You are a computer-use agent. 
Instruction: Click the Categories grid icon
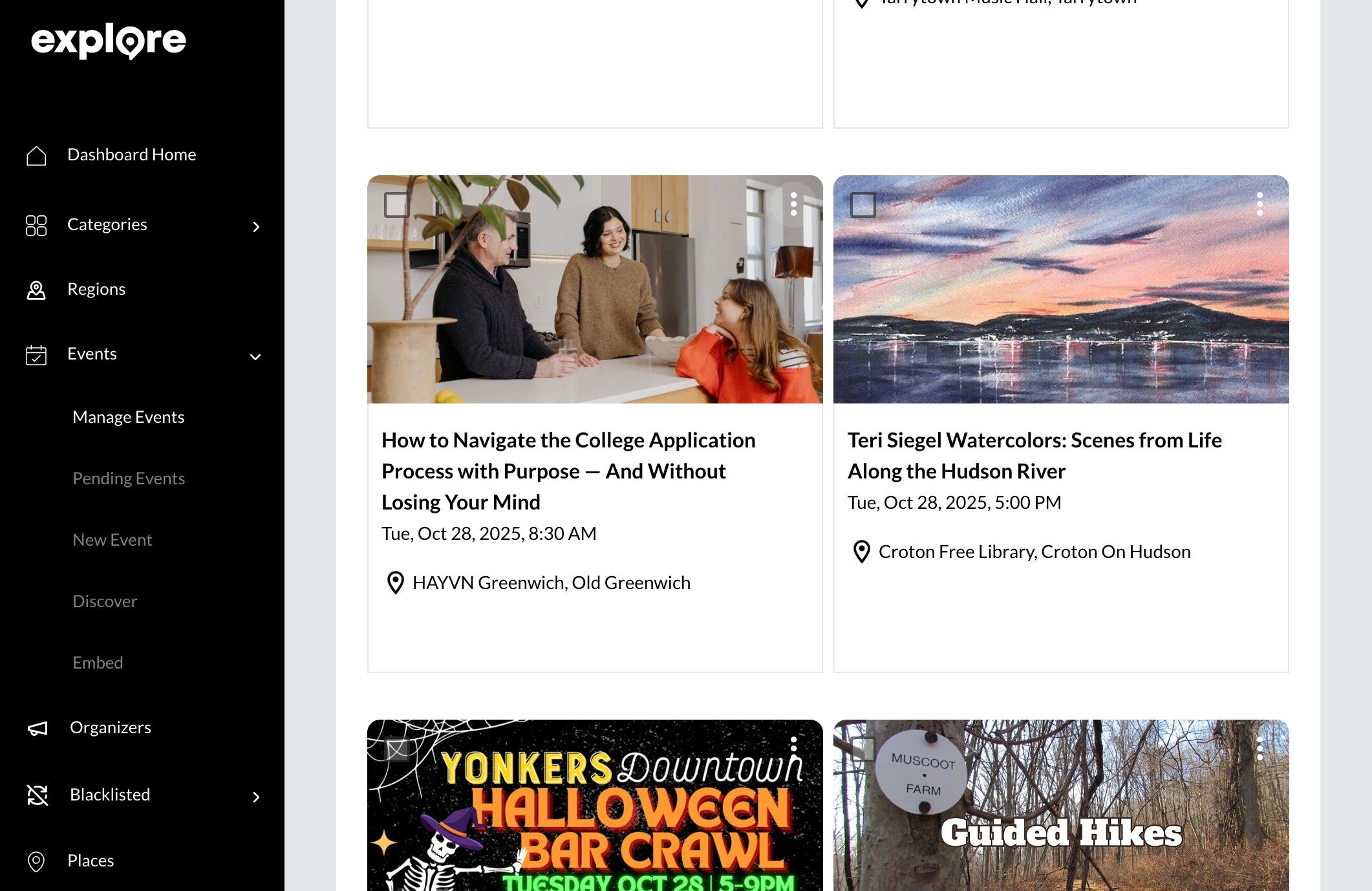pyautogui.click(x=36, y=225)
